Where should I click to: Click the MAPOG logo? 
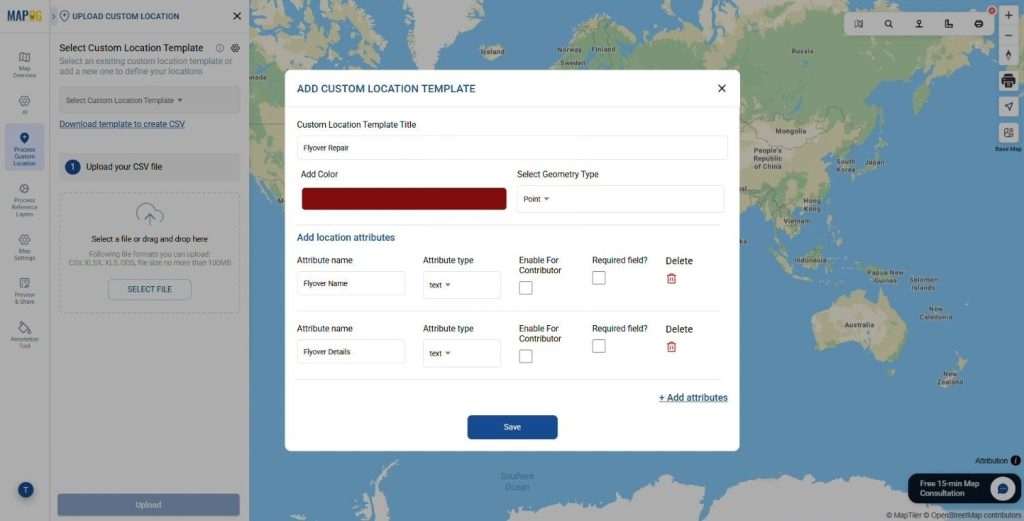pos(25,16)
